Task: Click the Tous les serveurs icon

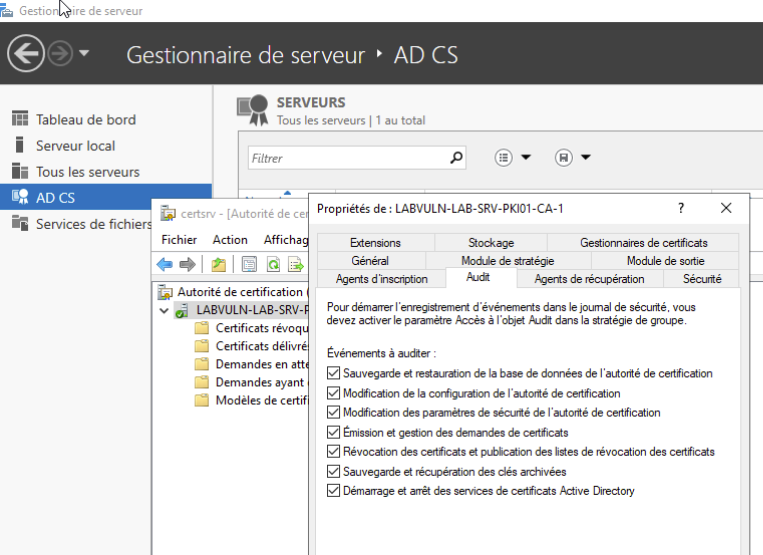Action: [20, 171]
